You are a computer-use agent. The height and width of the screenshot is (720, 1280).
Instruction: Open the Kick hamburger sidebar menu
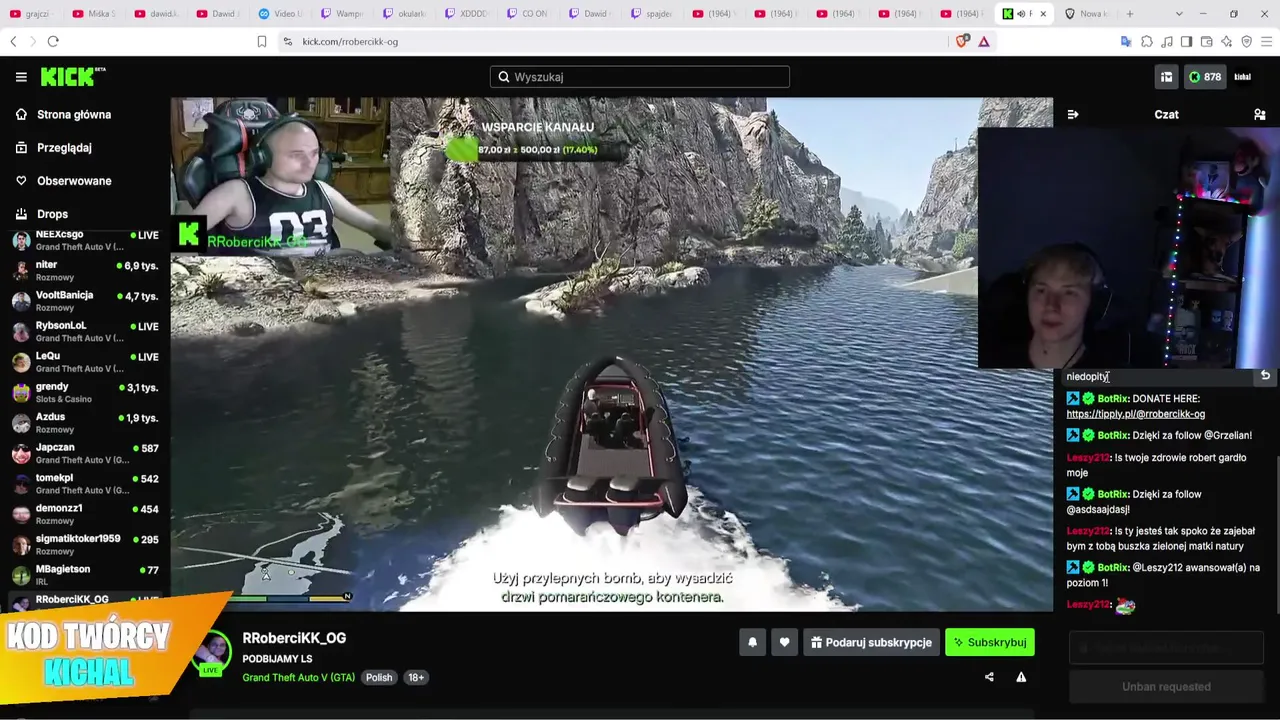point(21,77)
